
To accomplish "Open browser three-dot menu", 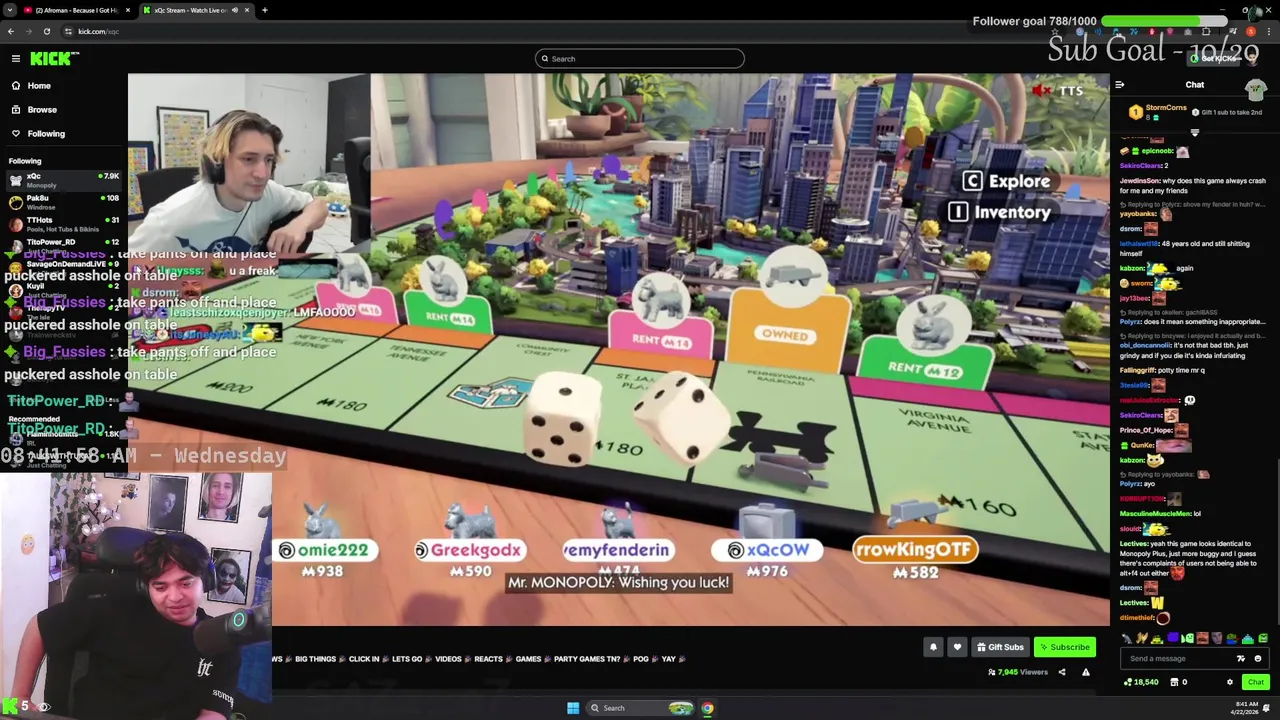I will point(1268,31).
